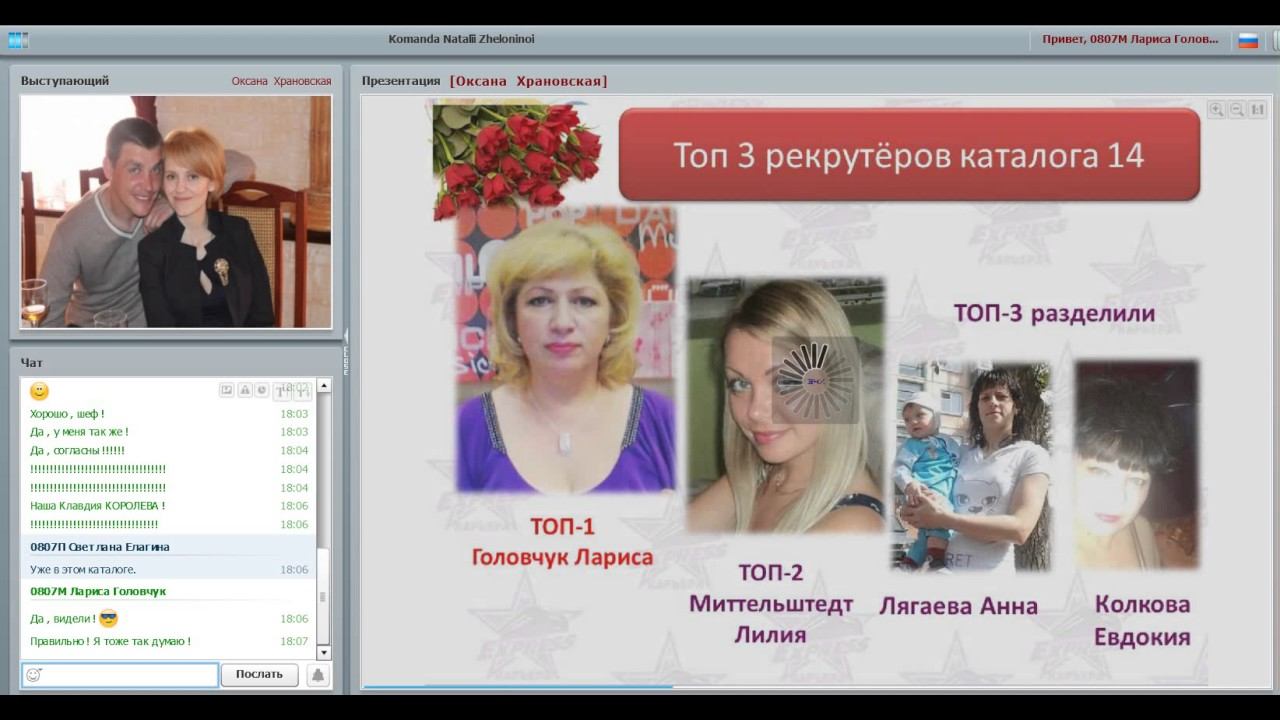Click the Презентация header label
The image size is (1280, 720).
click(401, 81)
